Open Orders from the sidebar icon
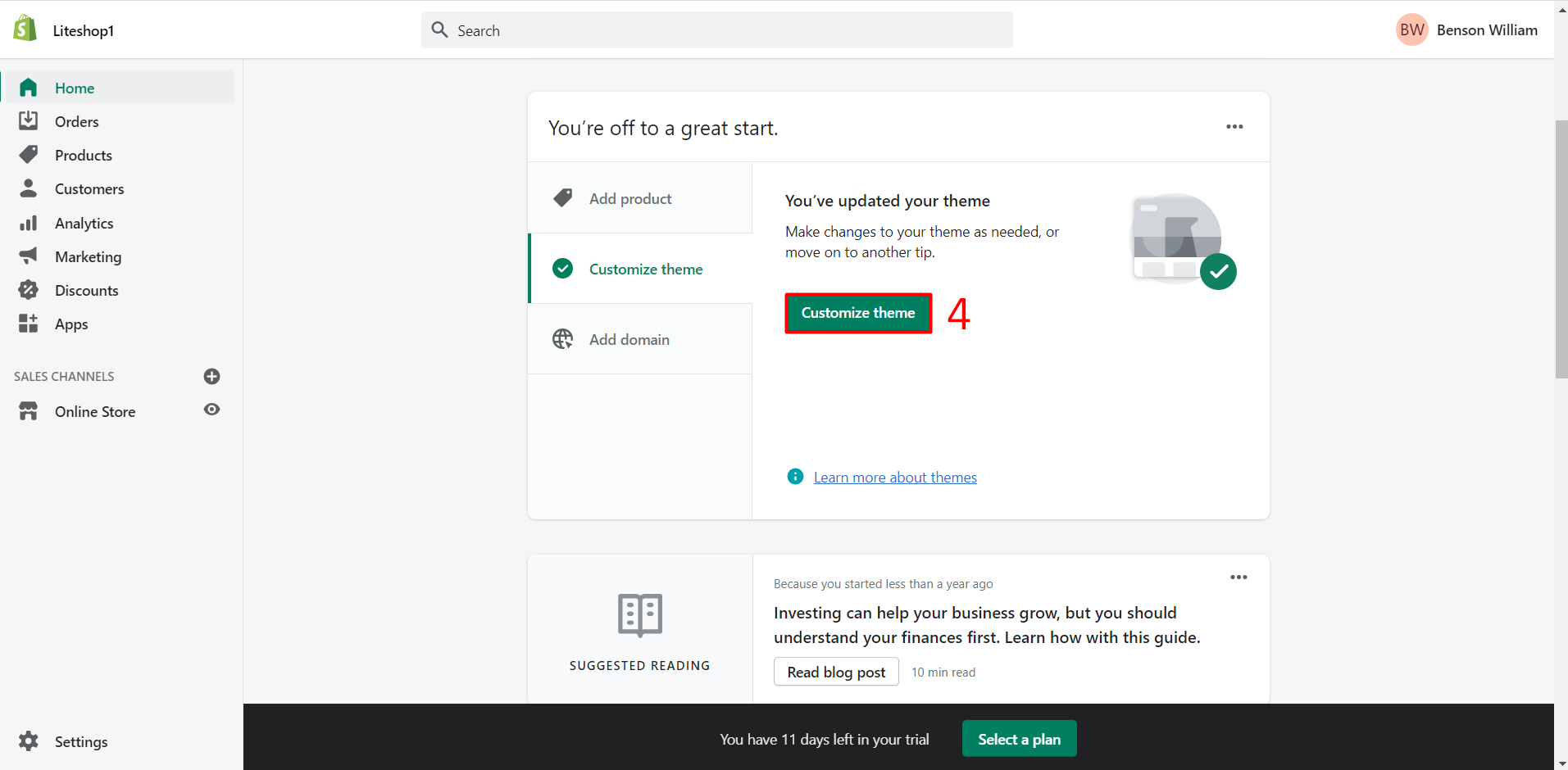 (x=29, y=121)
